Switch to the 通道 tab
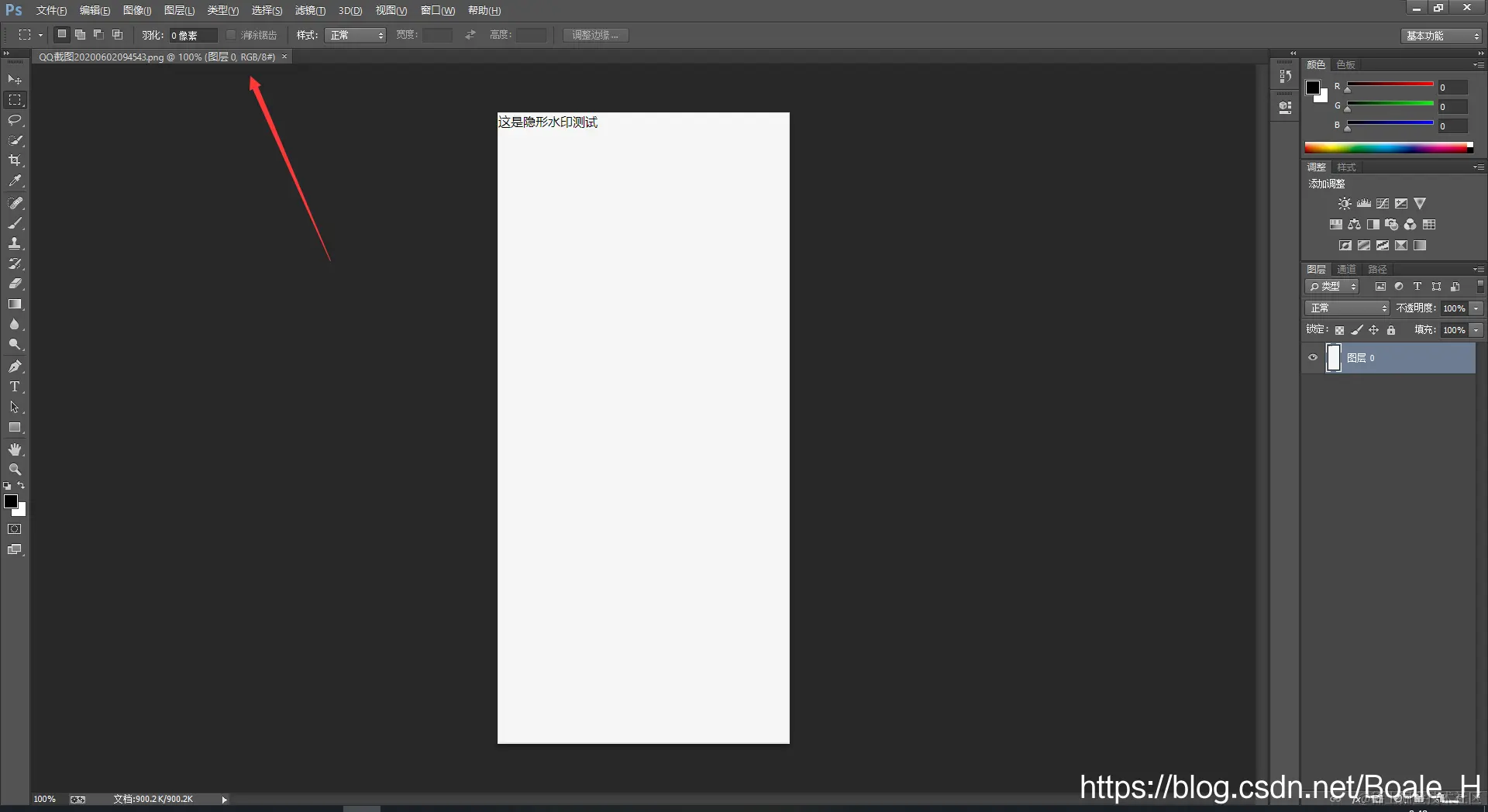Screen dimensions: 1488x812 click(1346, 270)
